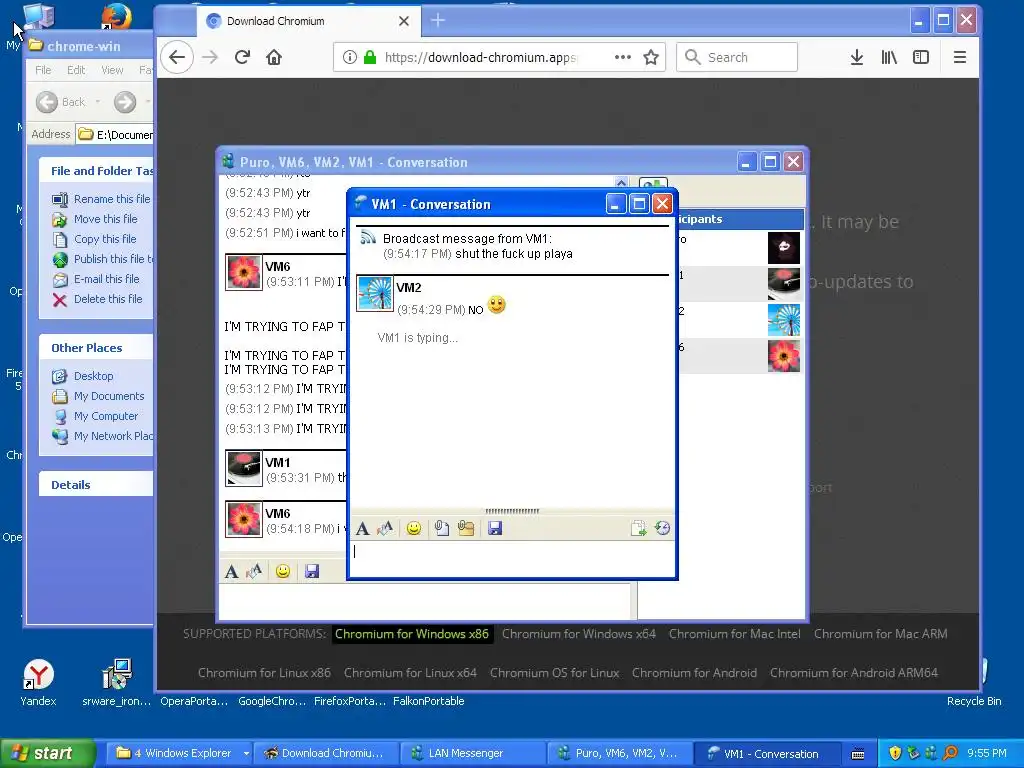
Task: Click Chromium for Mac ARM link
Action: tap(880, 633)
